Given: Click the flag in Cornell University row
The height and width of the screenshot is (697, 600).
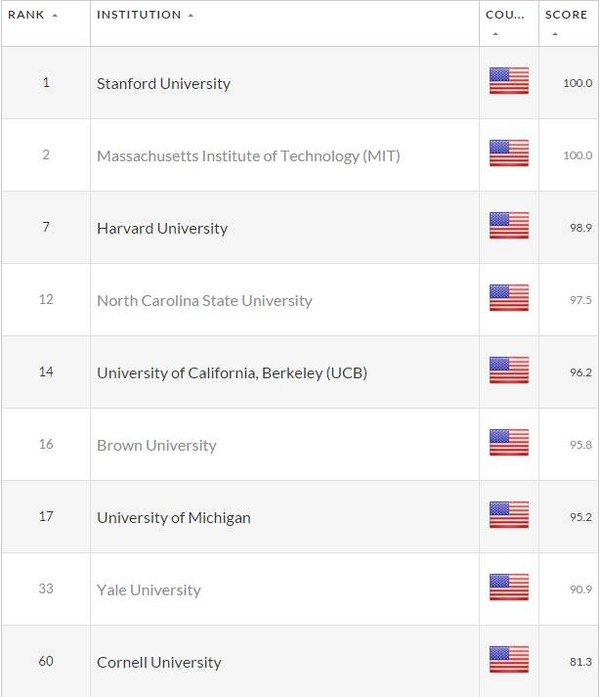Looking at the screenshot, I should (x=509, y=660).
